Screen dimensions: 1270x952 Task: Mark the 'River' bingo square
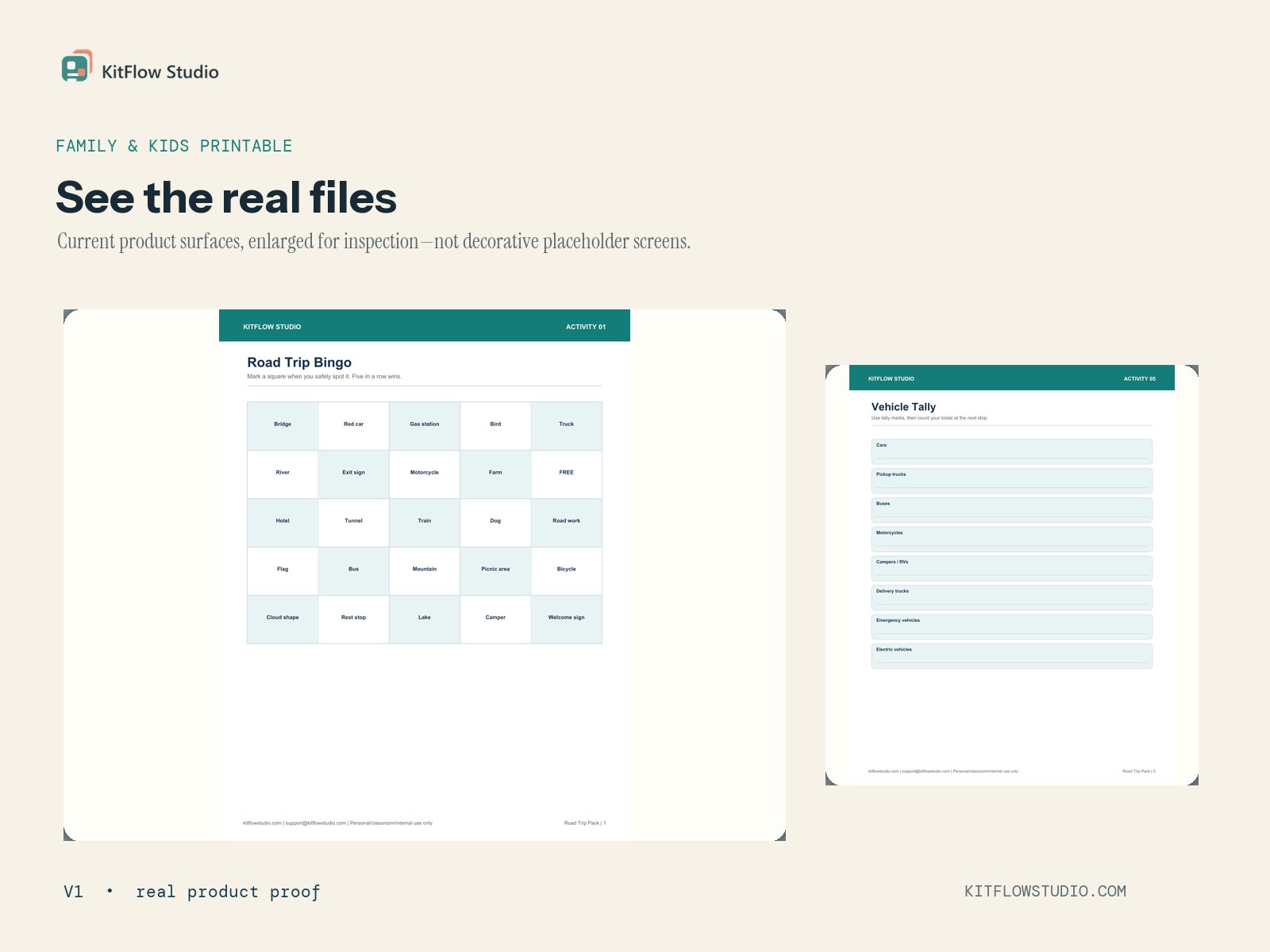point(283,474)
